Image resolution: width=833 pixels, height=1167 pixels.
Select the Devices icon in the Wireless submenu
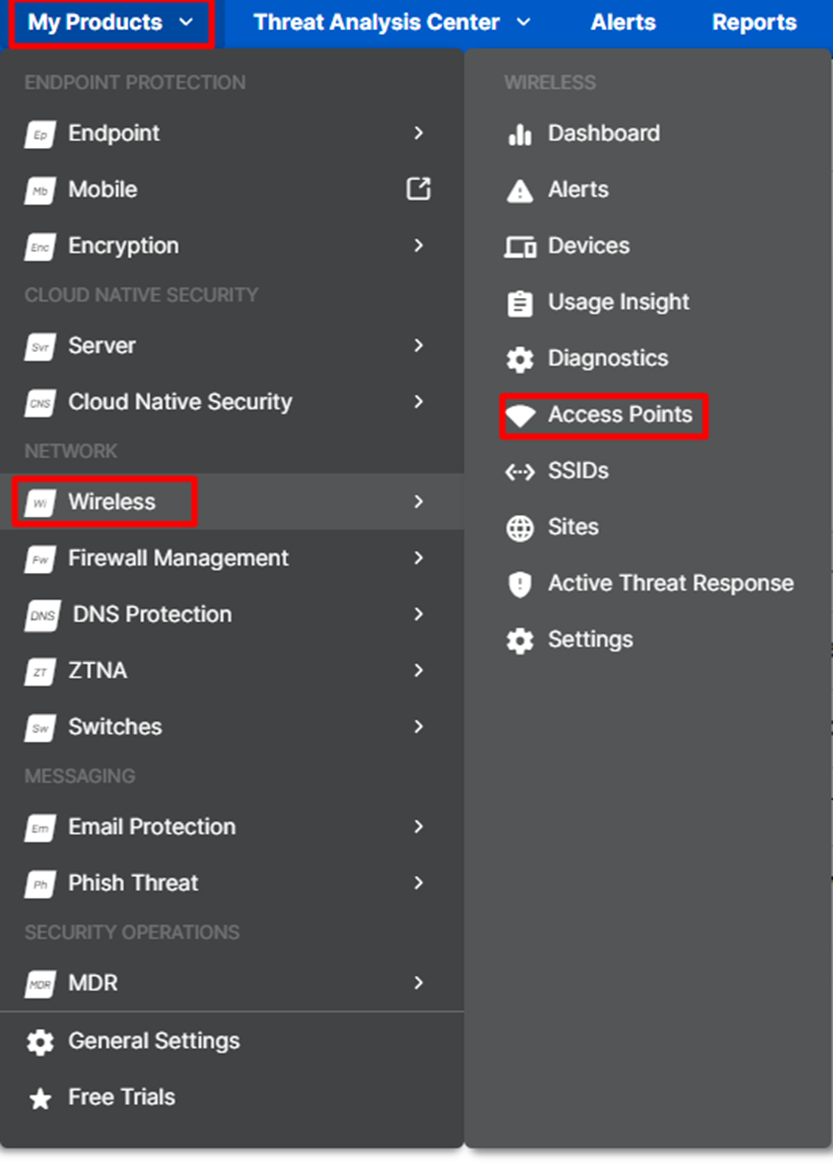tap(520, 245)
